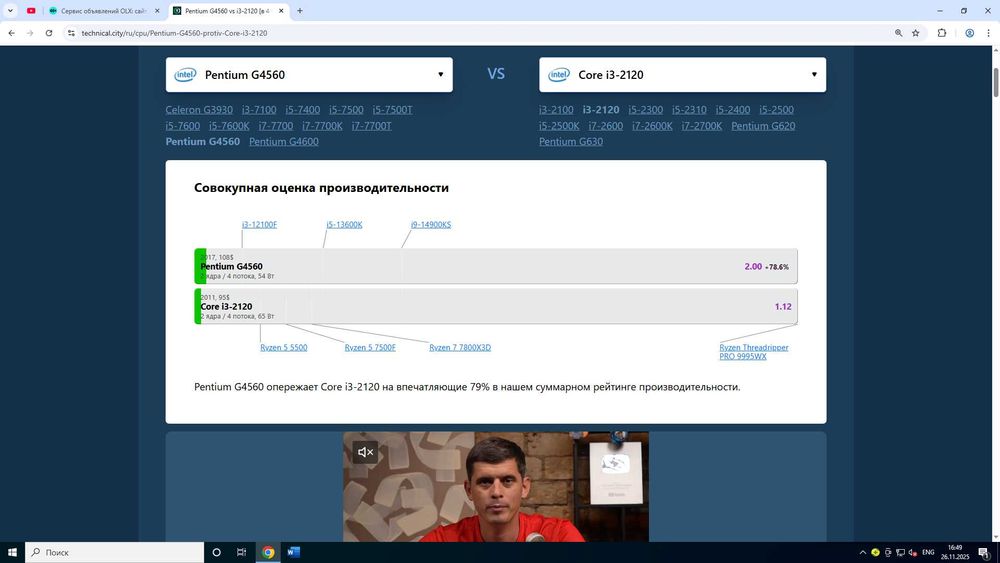Open the YouTube pinned tab
The image size is (1000, 563).
31,11
